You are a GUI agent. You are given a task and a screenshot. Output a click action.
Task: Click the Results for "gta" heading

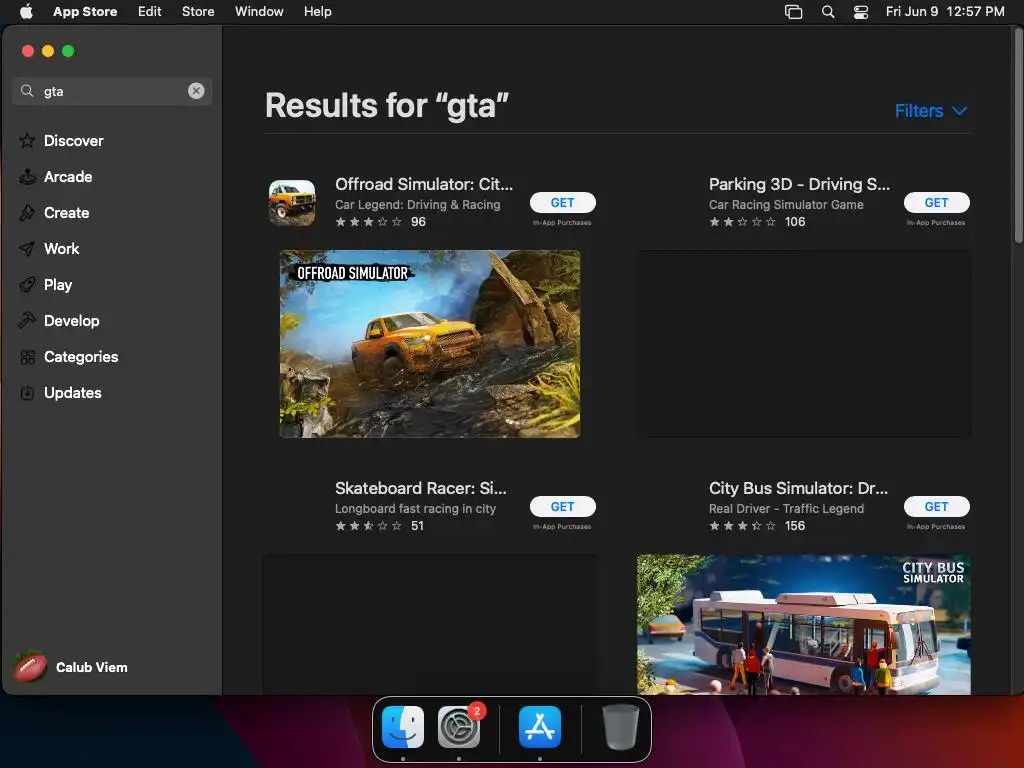point(387,105)
